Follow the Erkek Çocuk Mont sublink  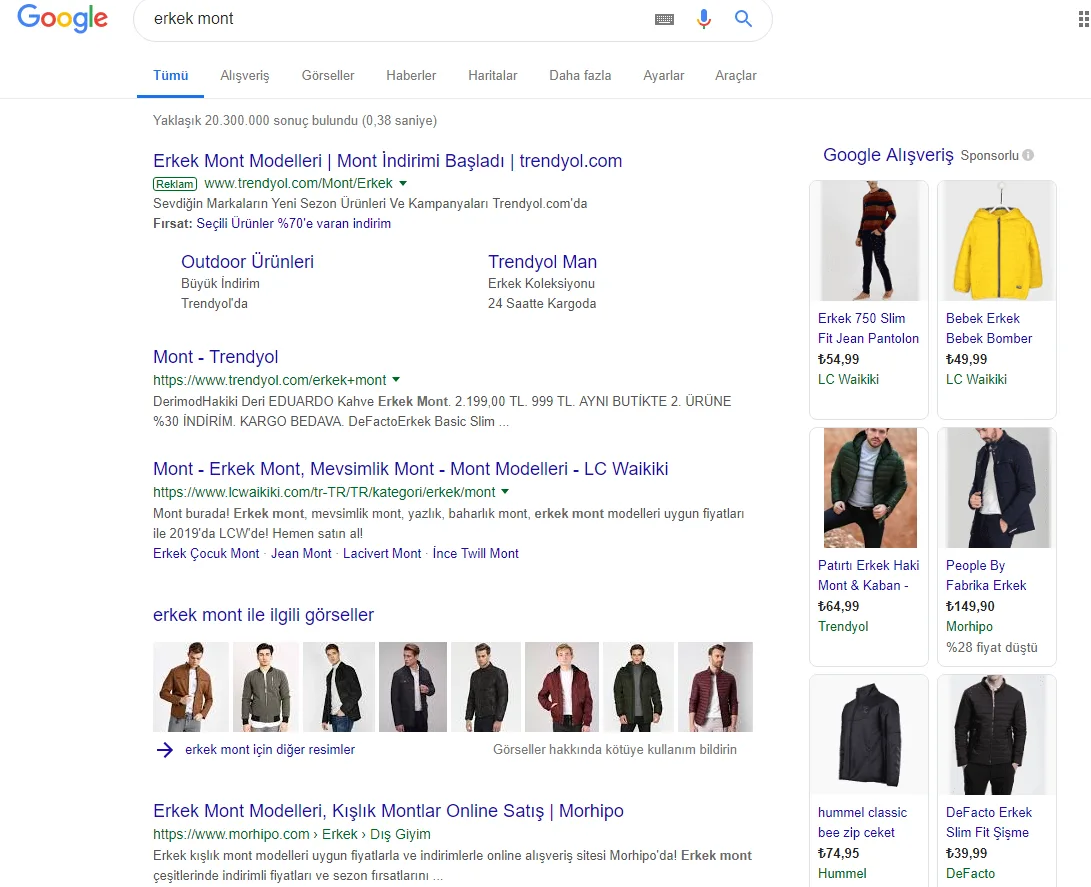click(206, 553)
